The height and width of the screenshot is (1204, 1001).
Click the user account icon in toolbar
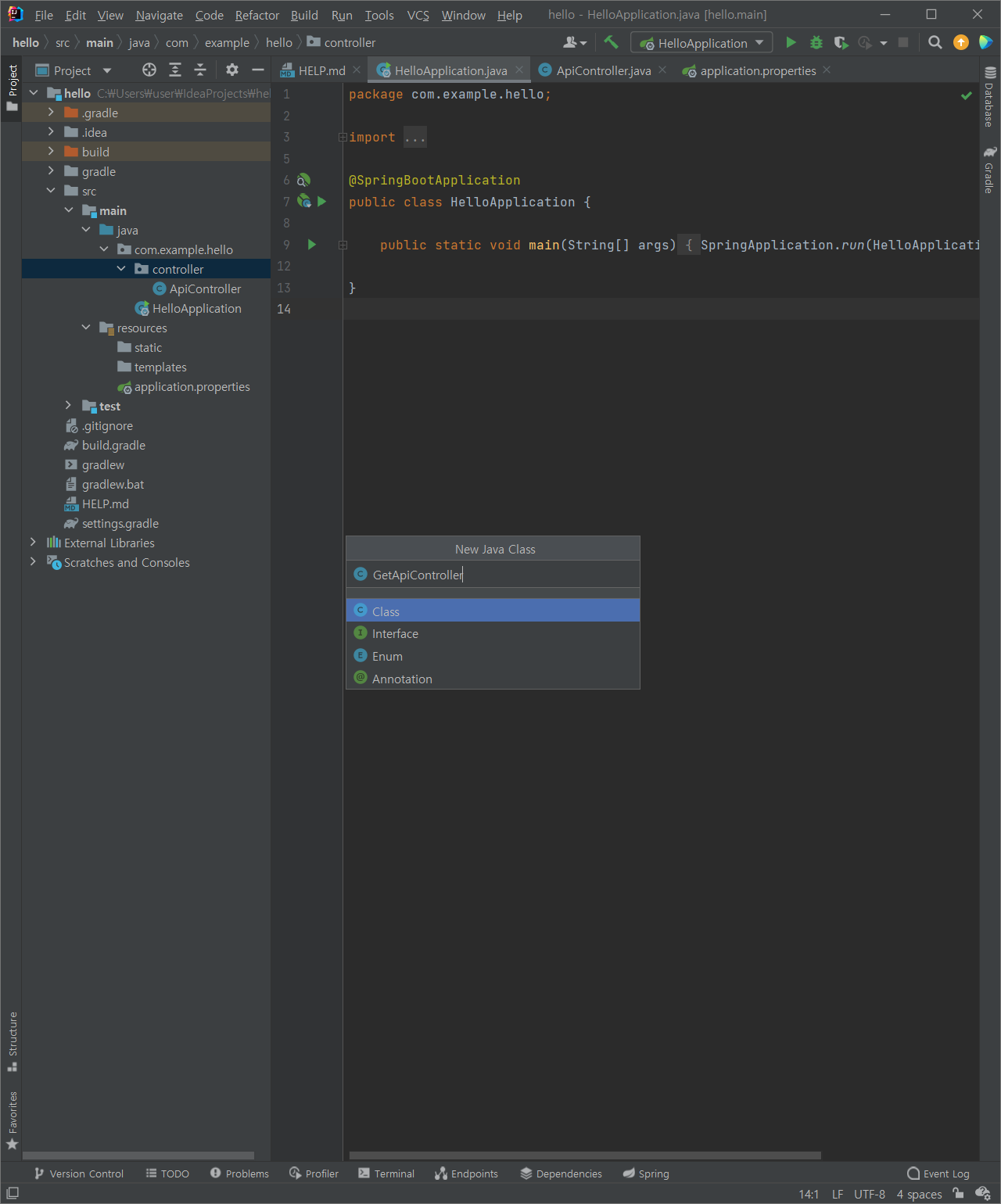click(575, 42)
